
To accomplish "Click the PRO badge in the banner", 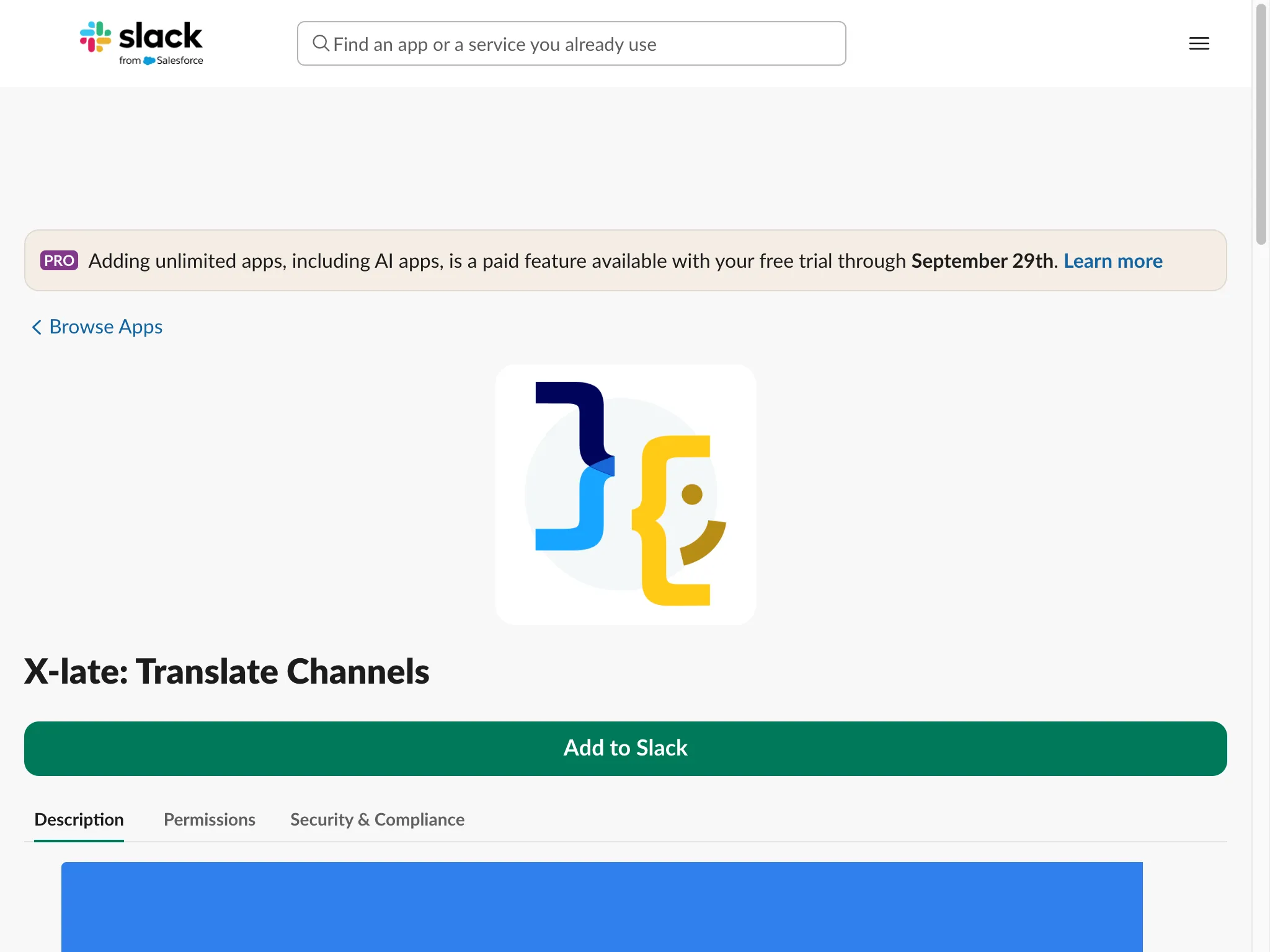I will tap(59, 260).
